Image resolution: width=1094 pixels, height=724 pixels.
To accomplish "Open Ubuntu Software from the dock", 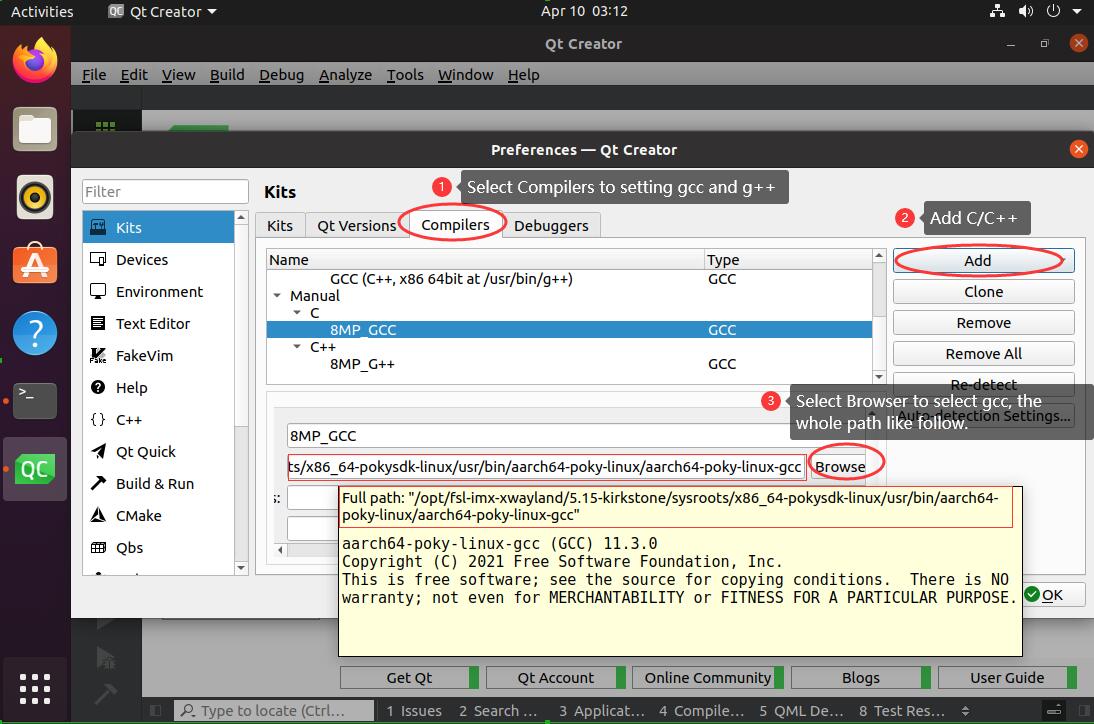I will pyautogui.click(x=35, y=264).
